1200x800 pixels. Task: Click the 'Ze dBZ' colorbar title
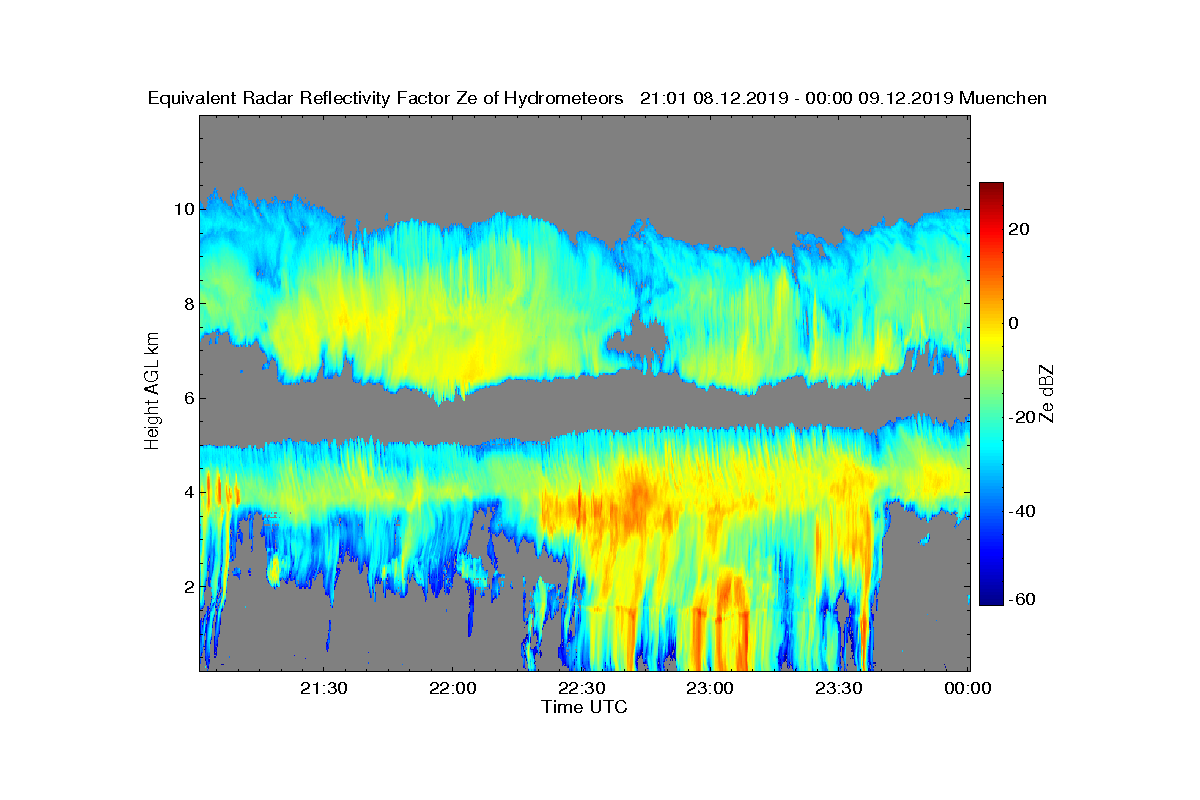1048,393
